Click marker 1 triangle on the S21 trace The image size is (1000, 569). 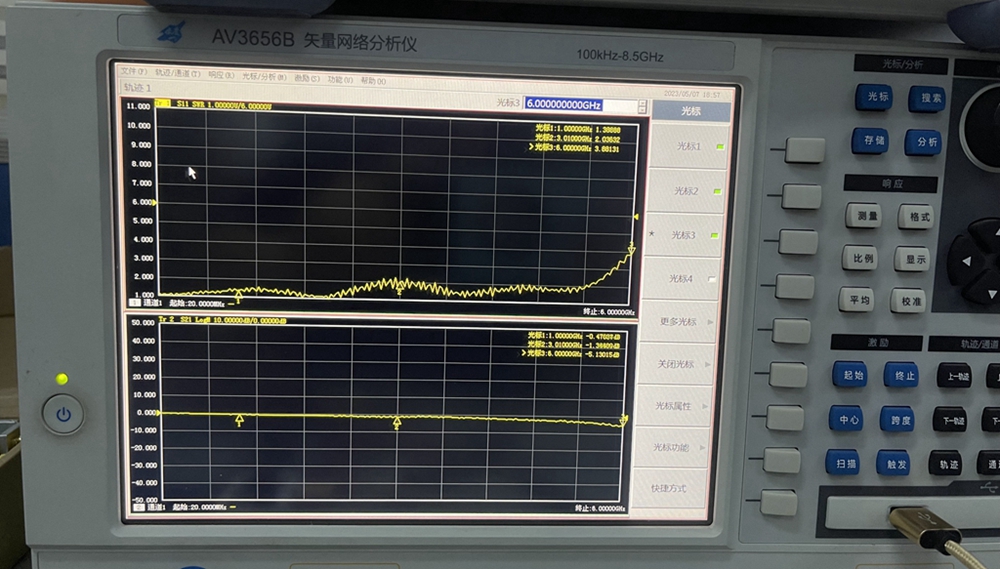pyautogui.click(x=240, y=421)
